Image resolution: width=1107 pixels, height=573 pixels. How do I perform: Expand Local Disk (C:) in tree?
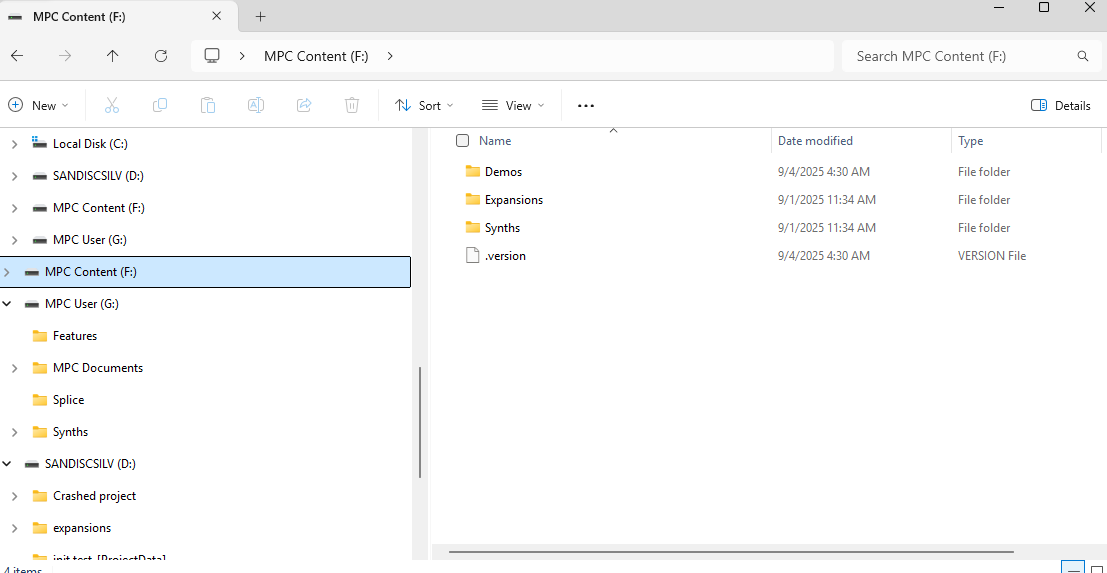point(15,144)
